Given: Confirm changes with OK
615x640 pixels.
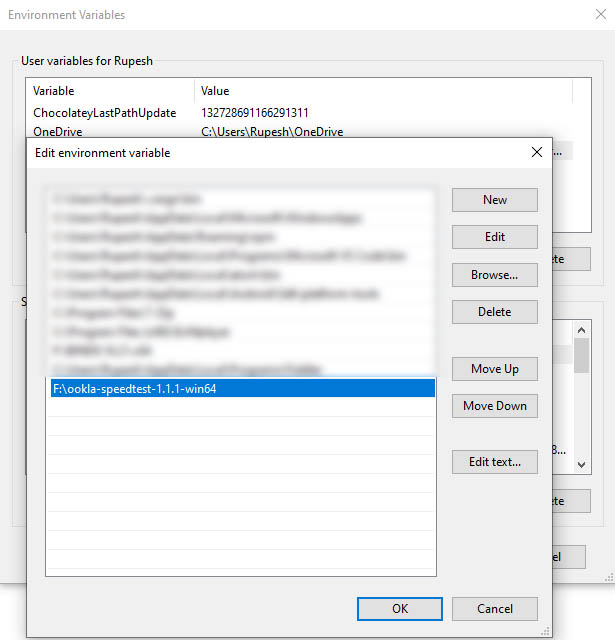Looking at the screenshot, I should point(399,608).
